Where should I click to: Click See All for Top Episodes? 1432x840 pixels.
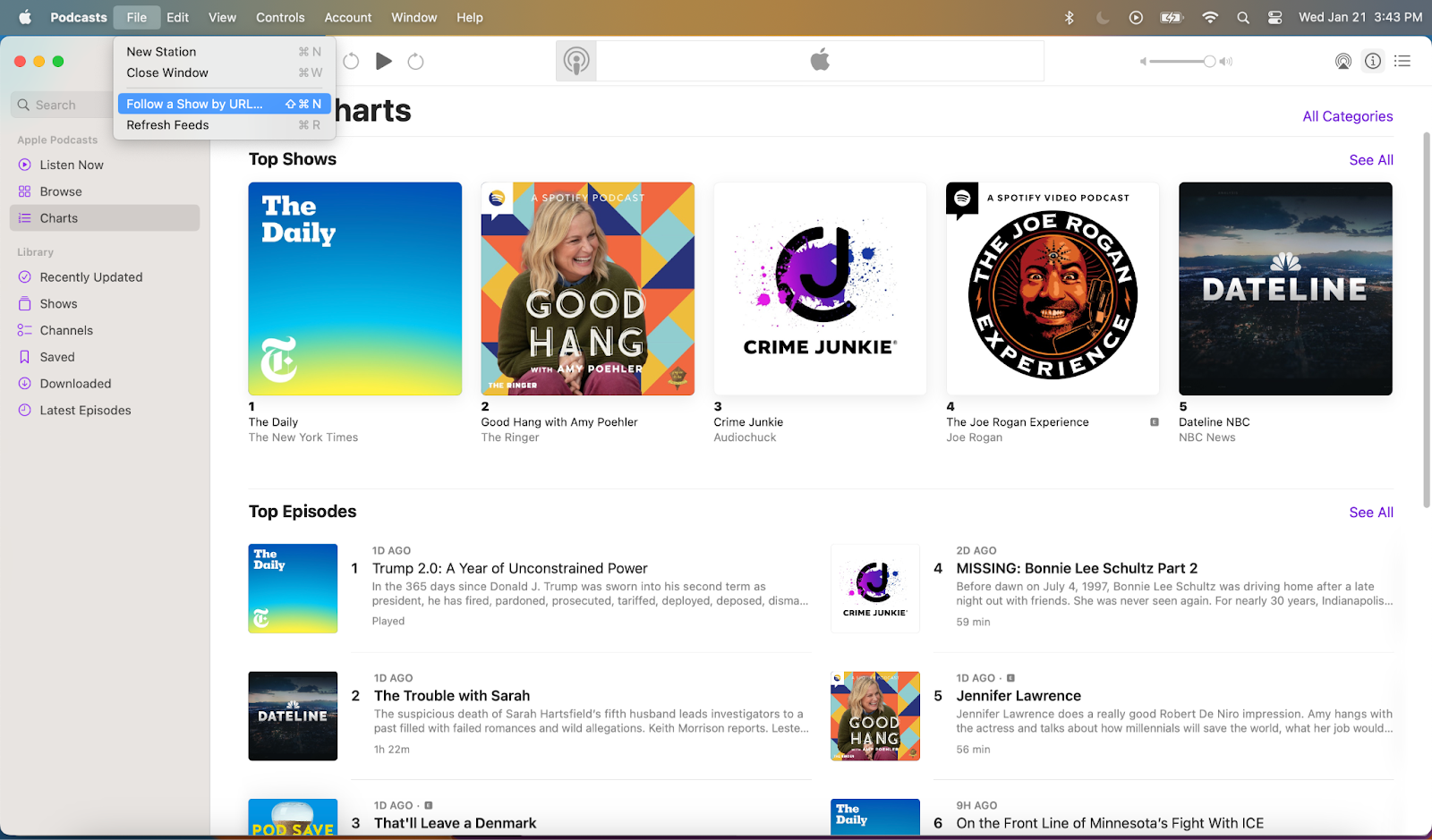tap(1371, 513)
